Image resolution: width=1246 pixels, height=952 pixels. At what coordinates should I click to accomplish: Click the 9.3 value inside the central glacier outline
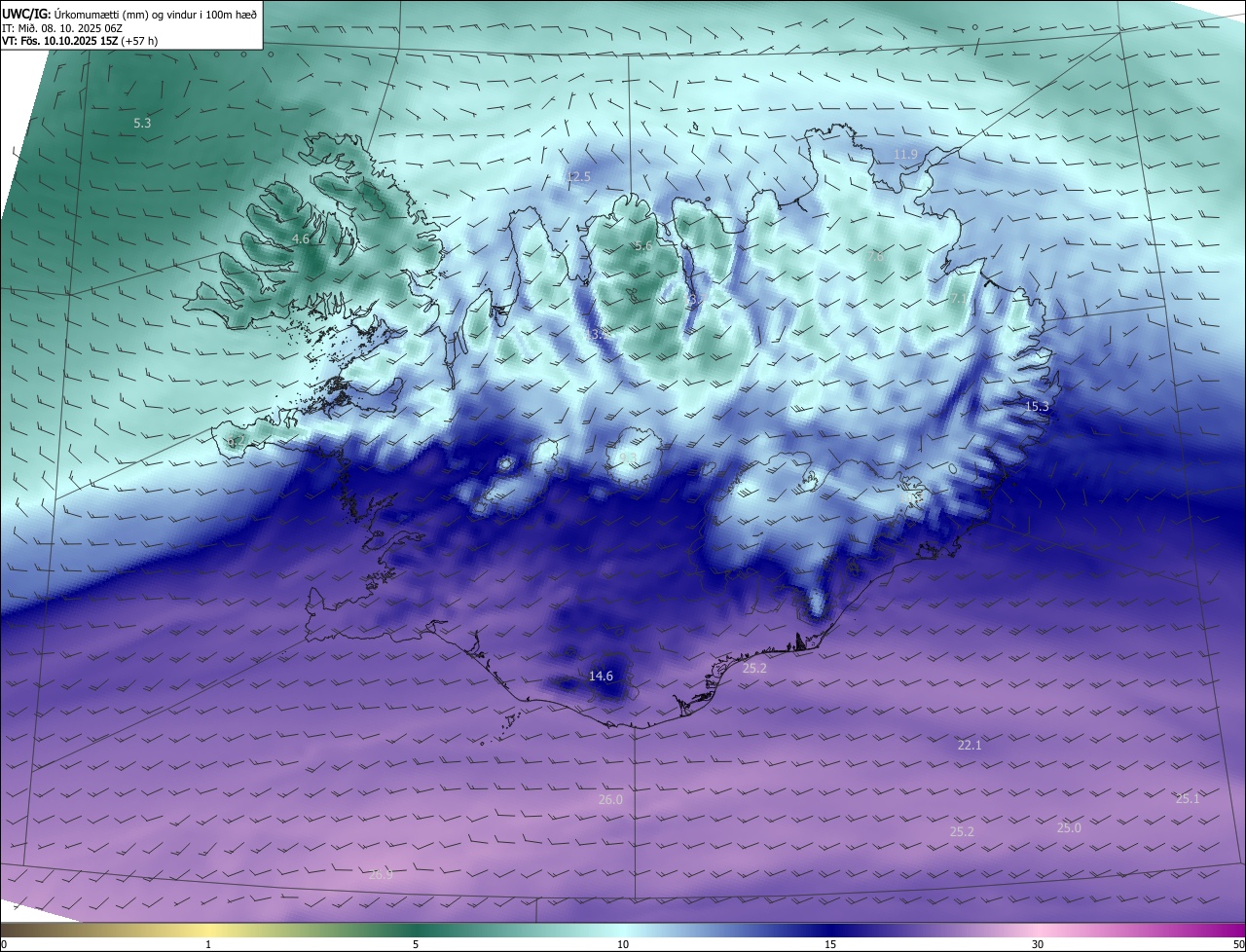coord(628,458)
